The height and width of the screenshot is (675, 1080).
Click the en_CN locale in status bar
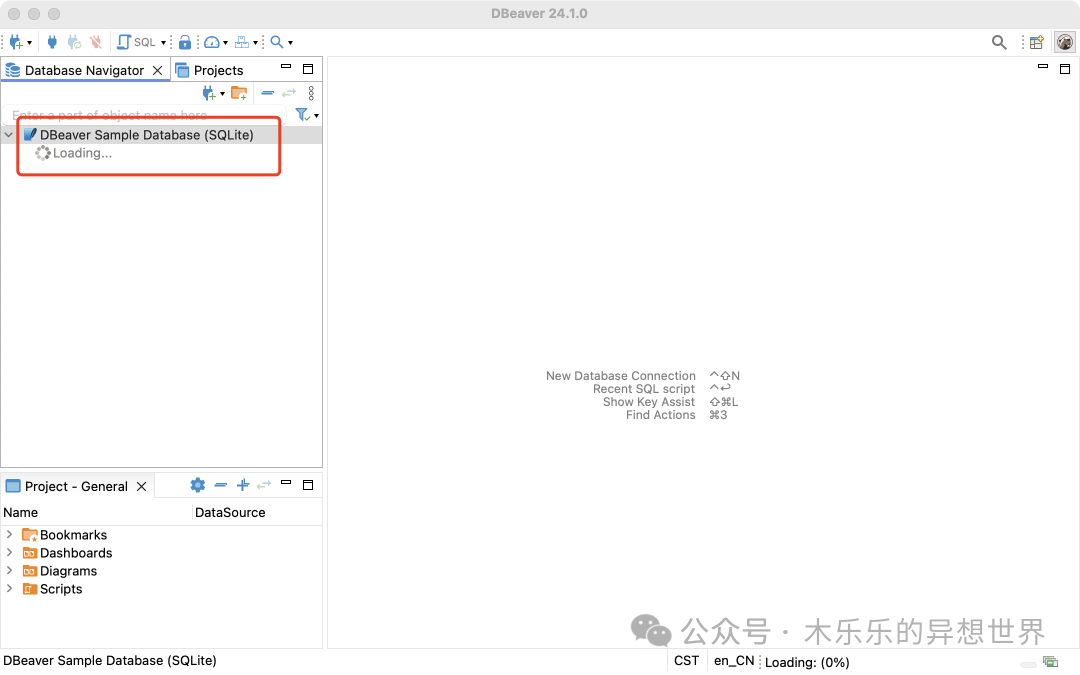tap(734, 661)
